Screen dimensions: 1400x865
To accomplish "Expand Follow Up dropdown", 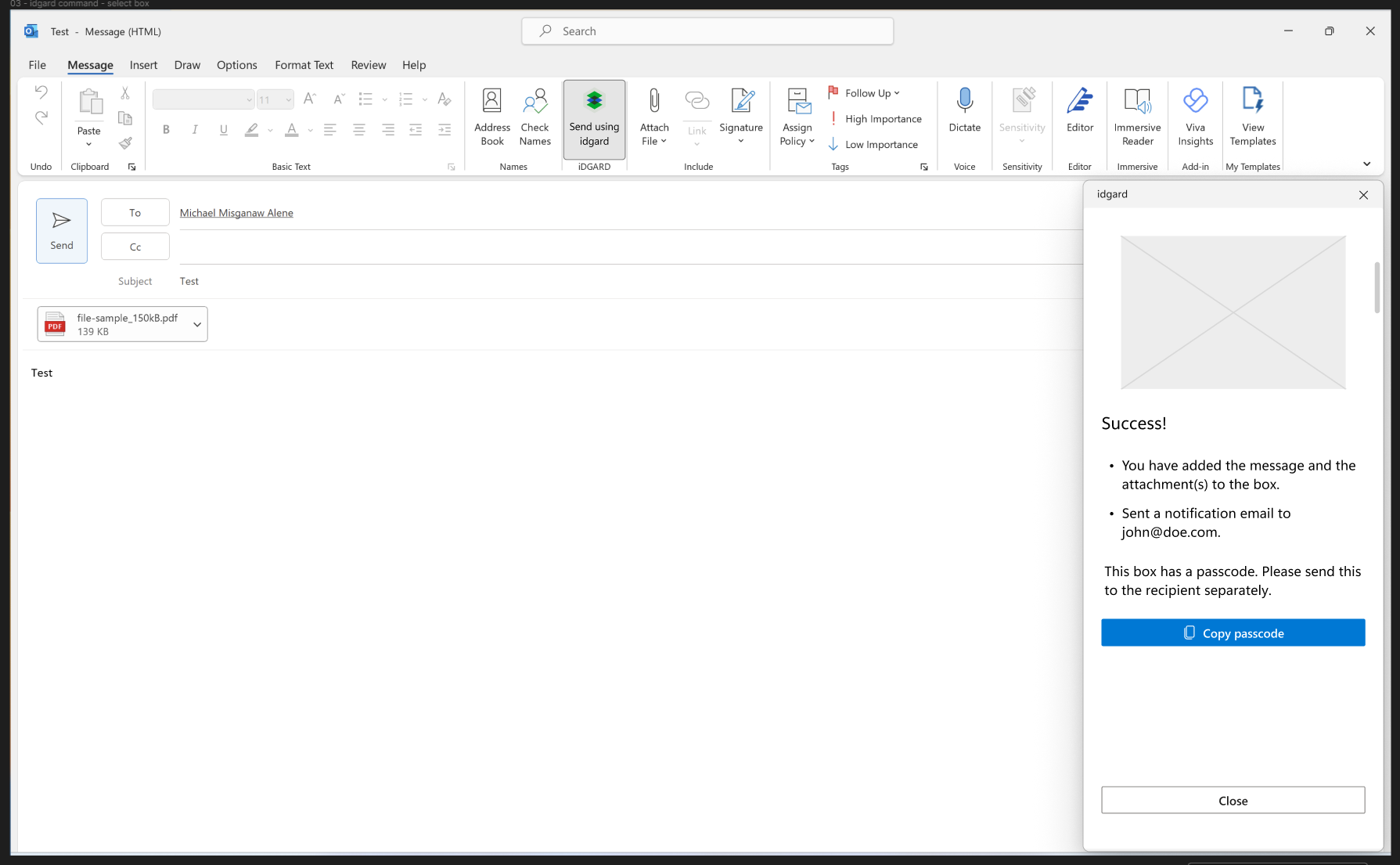I will (897, 93).
